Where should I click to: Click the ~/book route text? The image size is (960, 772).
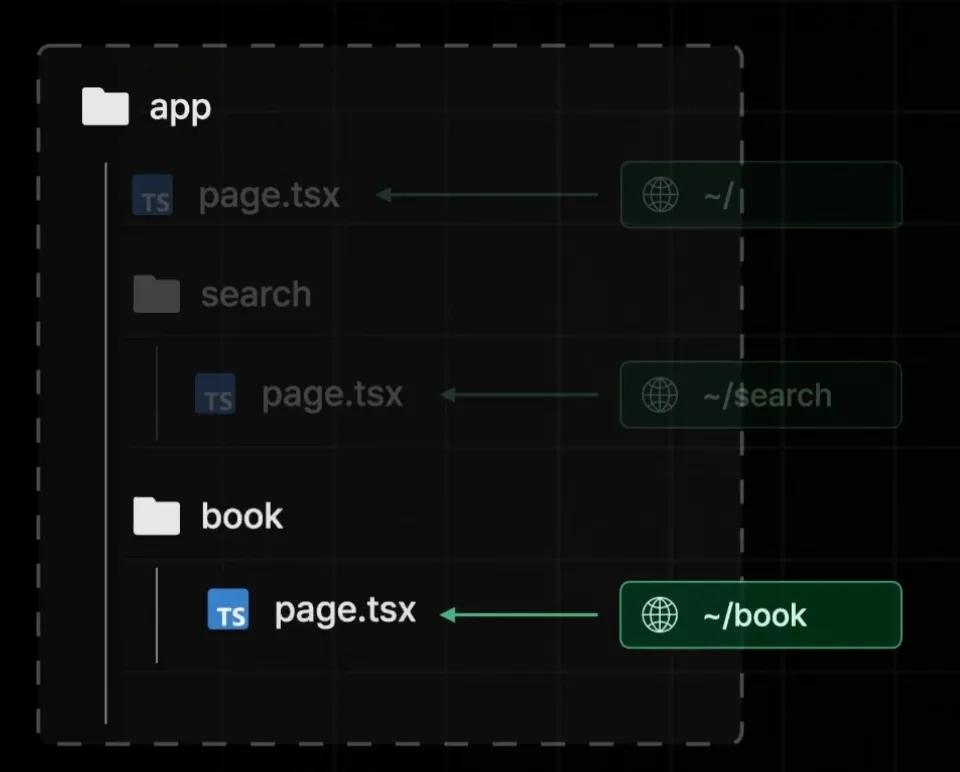pyautogui.click(x=754, y=614)
